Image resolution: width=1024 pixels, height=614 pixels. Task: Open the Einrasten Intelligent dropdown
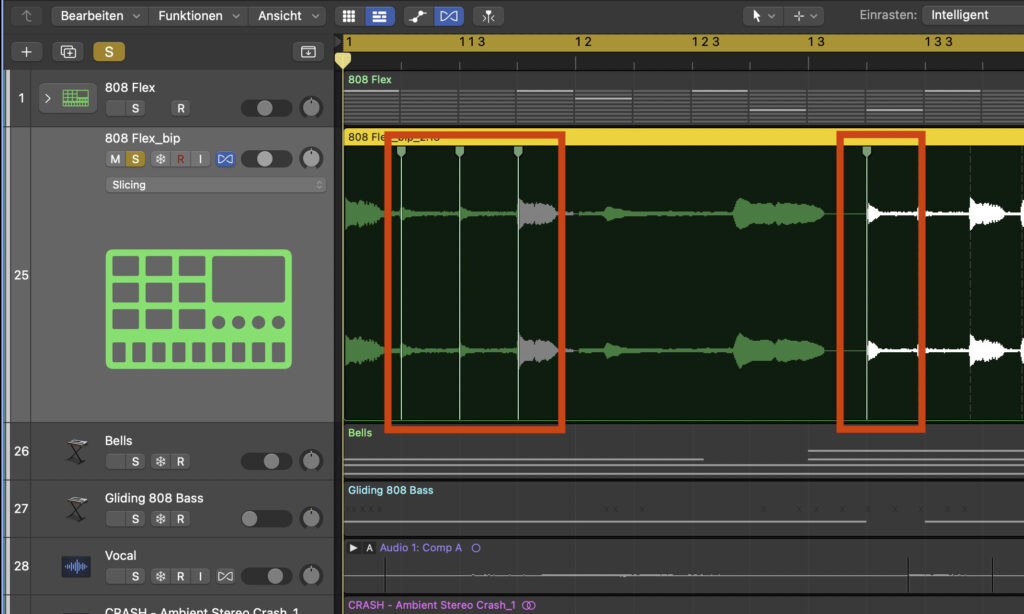tap(973, 15)
